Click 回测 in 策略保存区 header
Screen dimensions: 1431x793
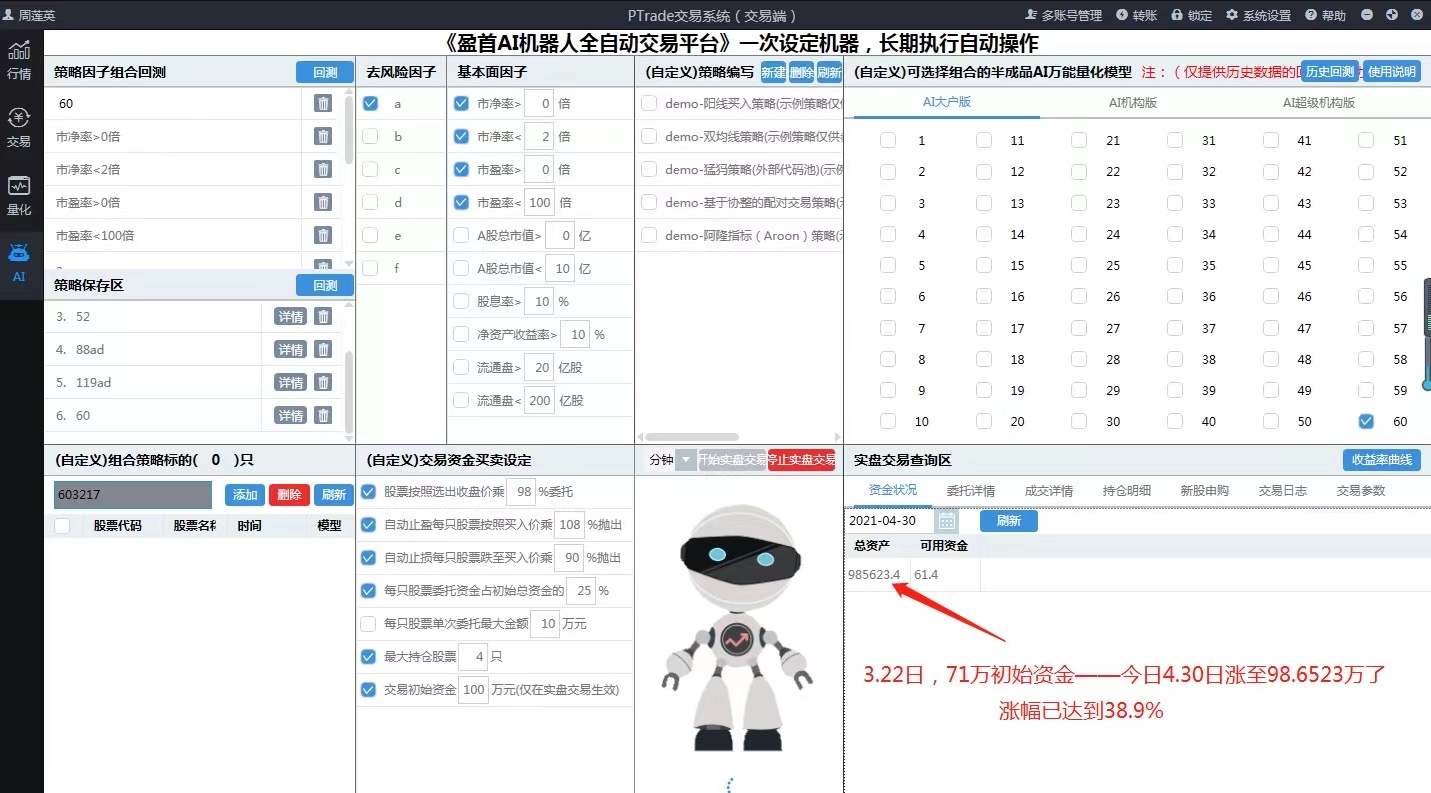coord(325,285)
